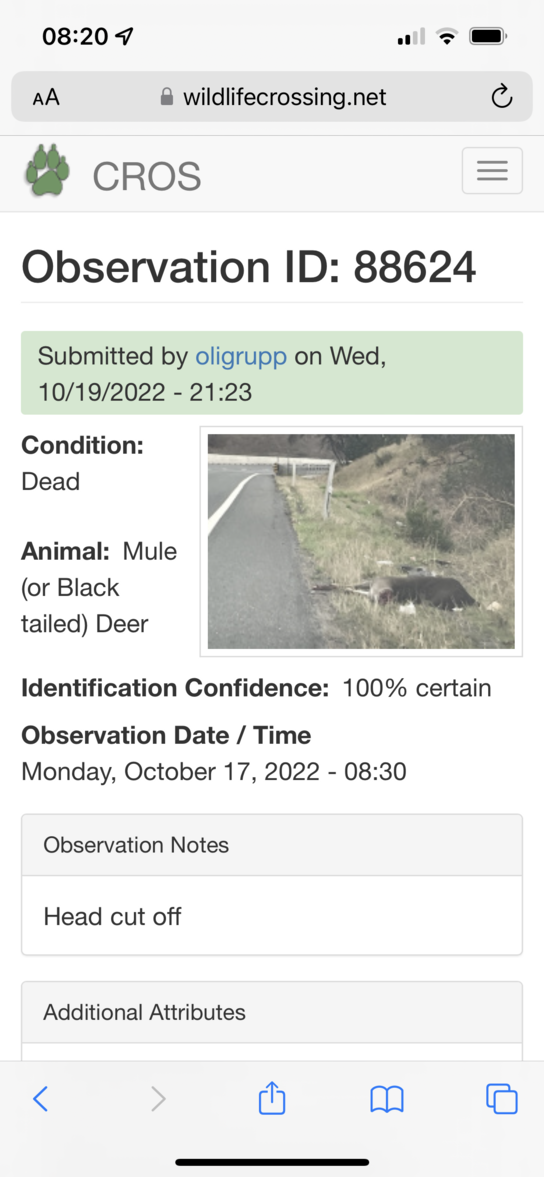This screenshot has width=544, height=1177.
Task: Tap the green Submitted by banner
Action: (x=272, y=373)
